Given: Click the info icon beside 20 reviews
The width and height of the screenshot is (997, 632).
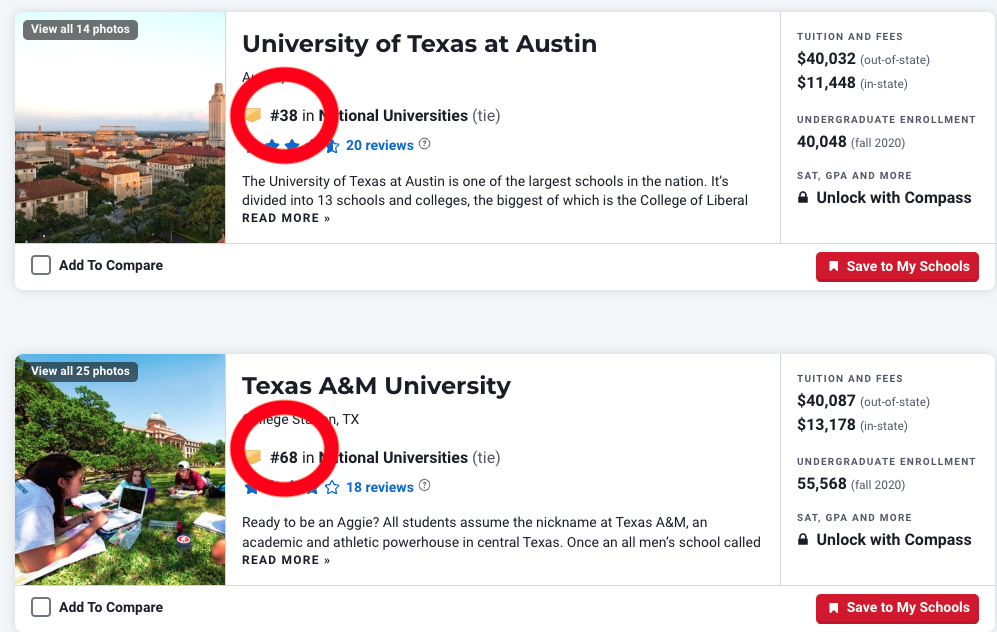Looking at the screenshot, I should [425, 144].
